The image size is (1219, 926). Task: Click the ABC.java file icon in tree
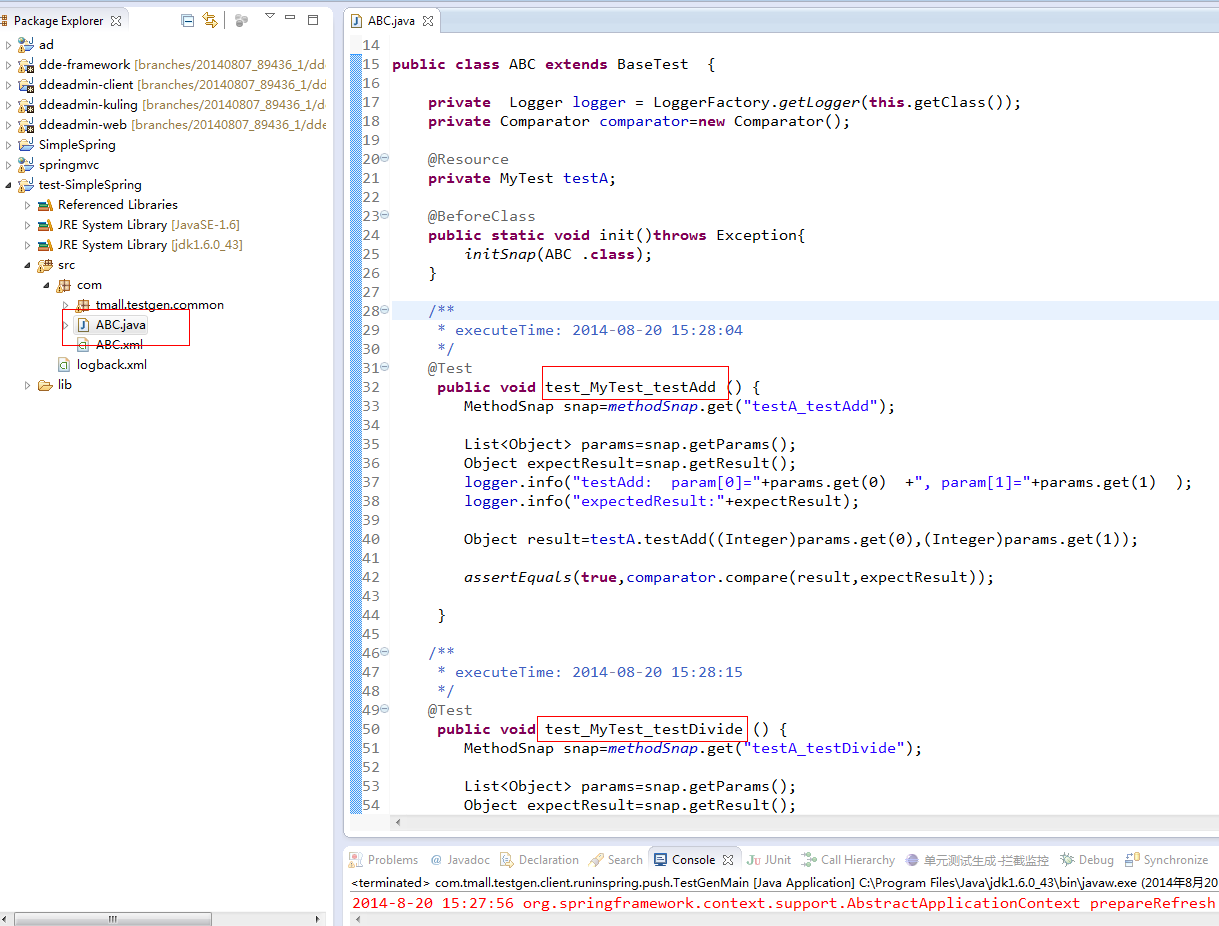[x=83, y=325]
